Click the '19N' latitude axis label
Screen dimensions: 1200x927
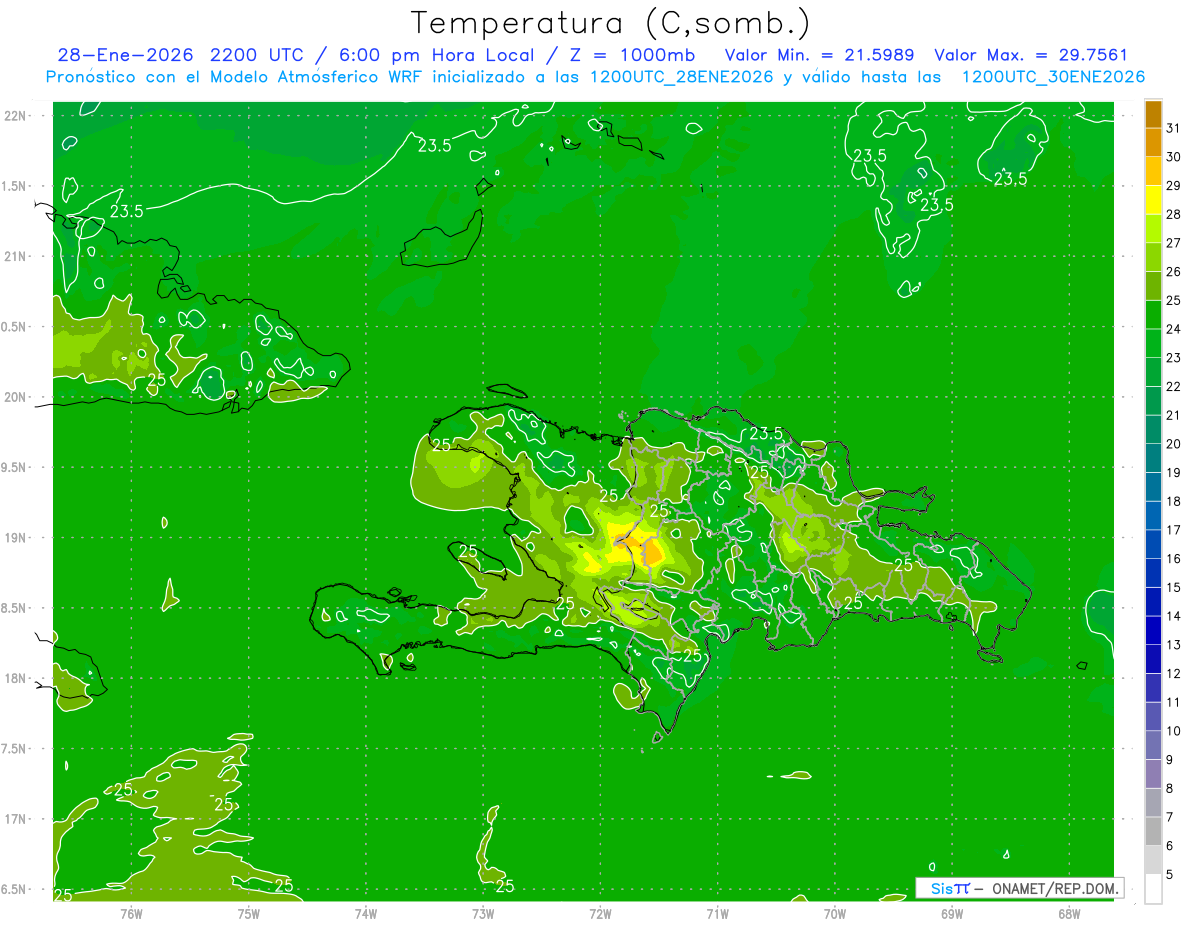click(15, 538)
